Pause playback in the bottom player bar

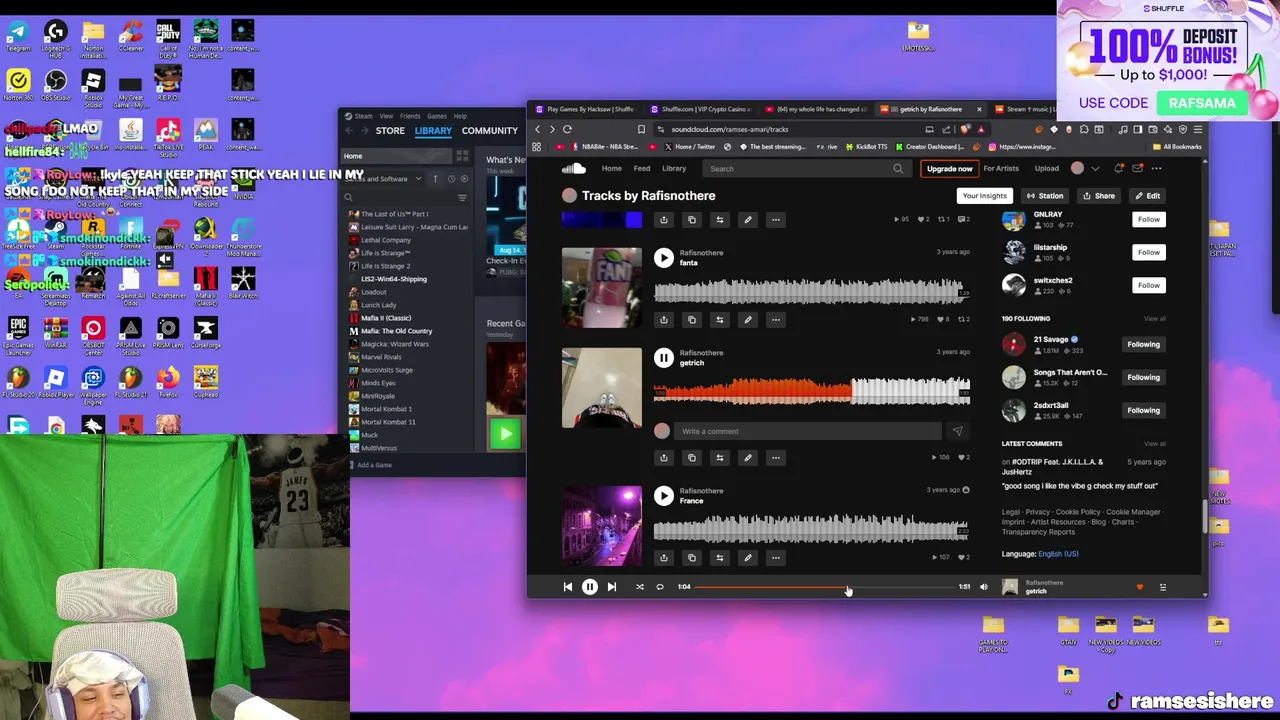pos(589,587)
